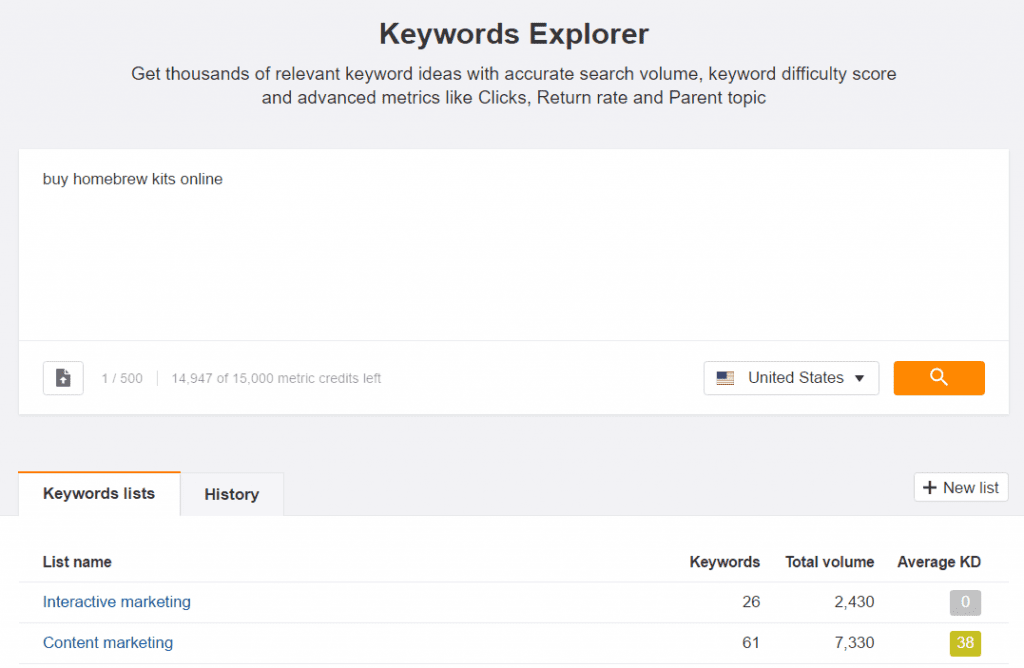This screenshot has height=668, width=1024.
Task: Click the 1 / 500 keyword counter
Action: pyautogui.click(x=122, y=378)
